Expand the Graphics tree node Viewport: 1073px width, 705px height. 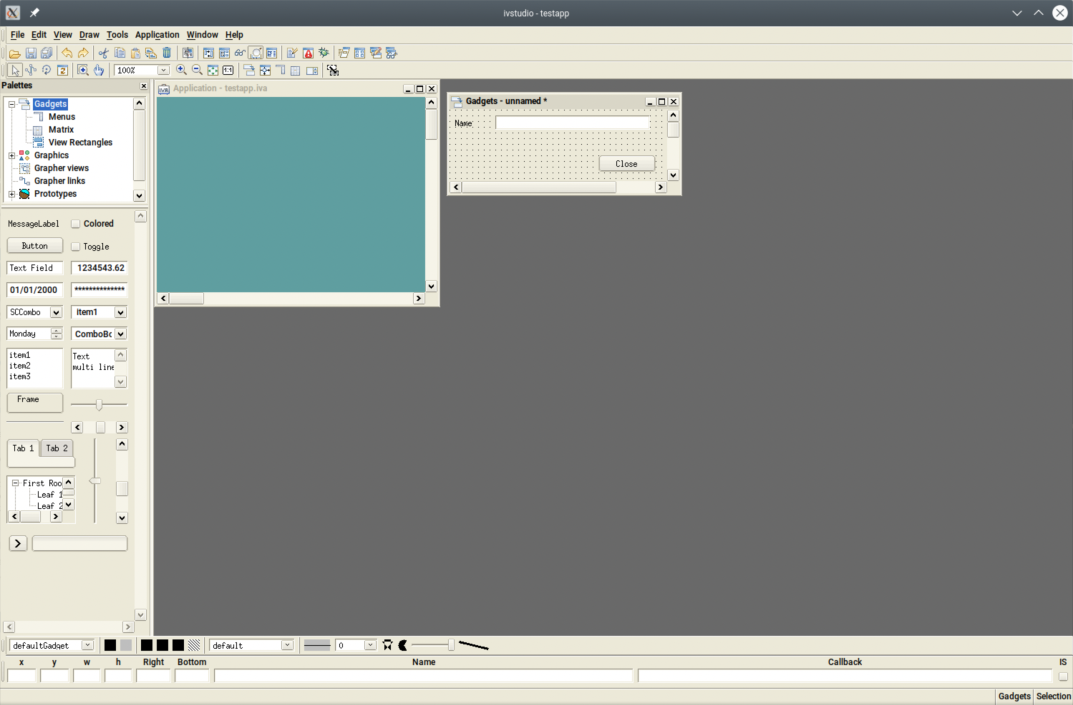click(x=12, y=156)
